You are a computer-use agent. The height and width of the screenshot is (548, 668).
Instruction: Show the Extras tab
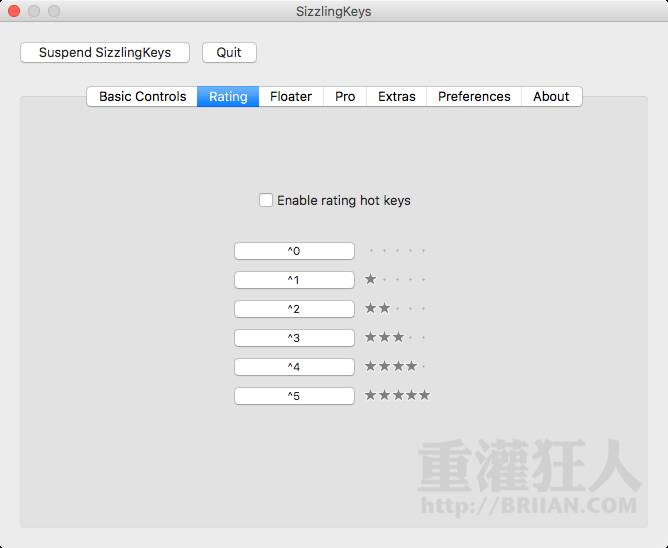coord(397,96)
